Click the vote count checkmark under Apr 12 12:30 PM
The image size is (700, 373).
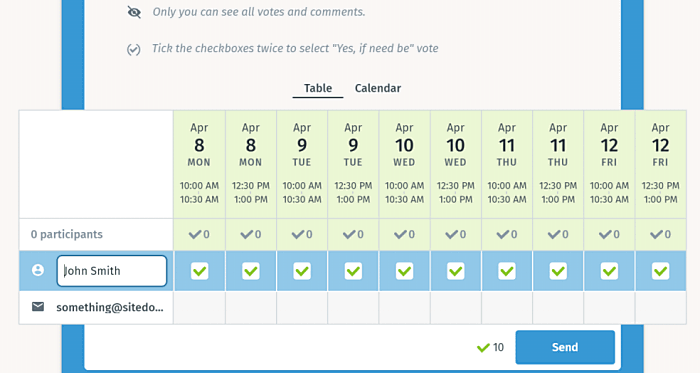(656, 234)
